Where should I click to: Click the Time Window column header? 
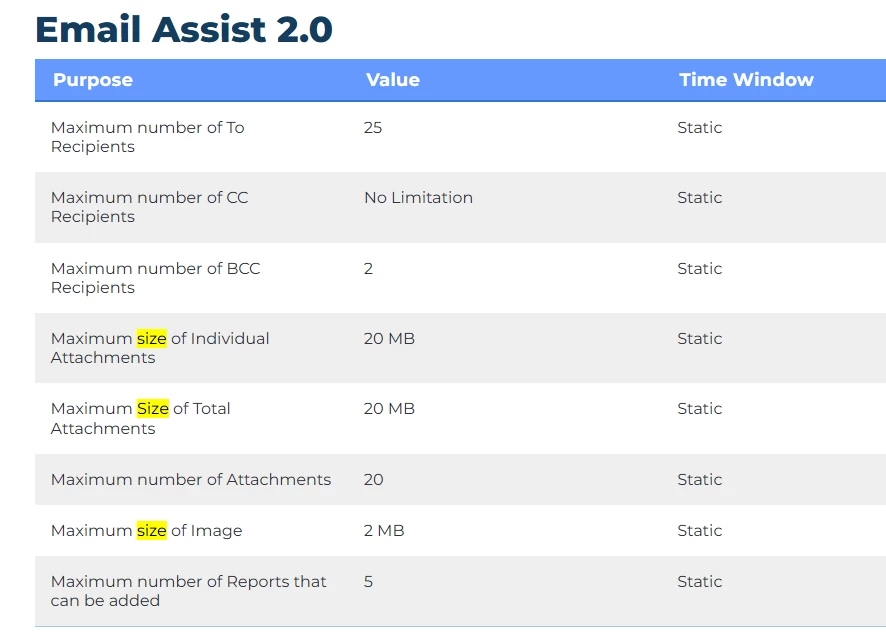coord(746,80)
